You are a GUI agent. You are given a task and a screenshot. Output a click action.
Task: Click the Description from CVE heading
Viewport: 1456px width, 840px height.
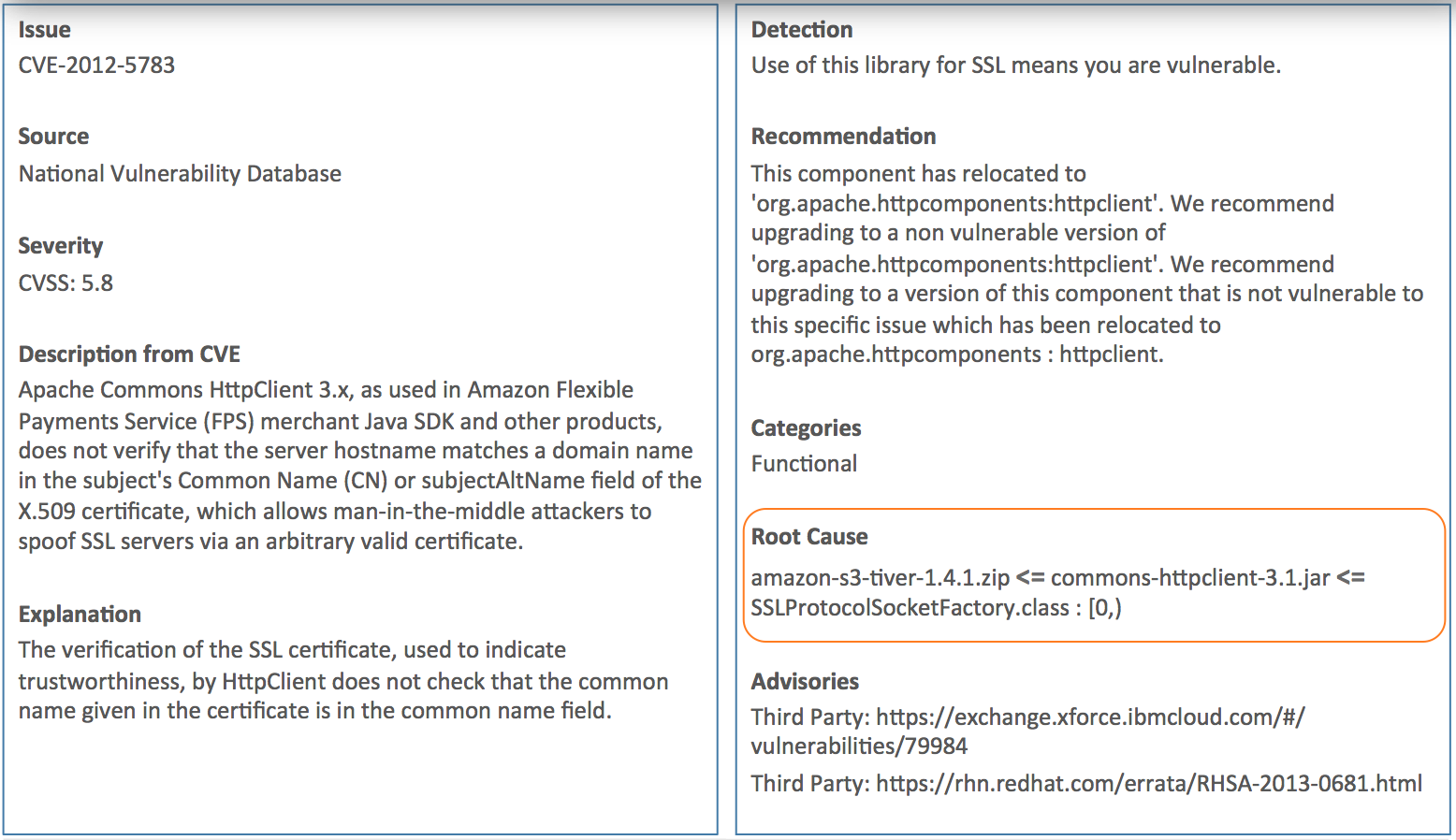[x=129, y=355]
